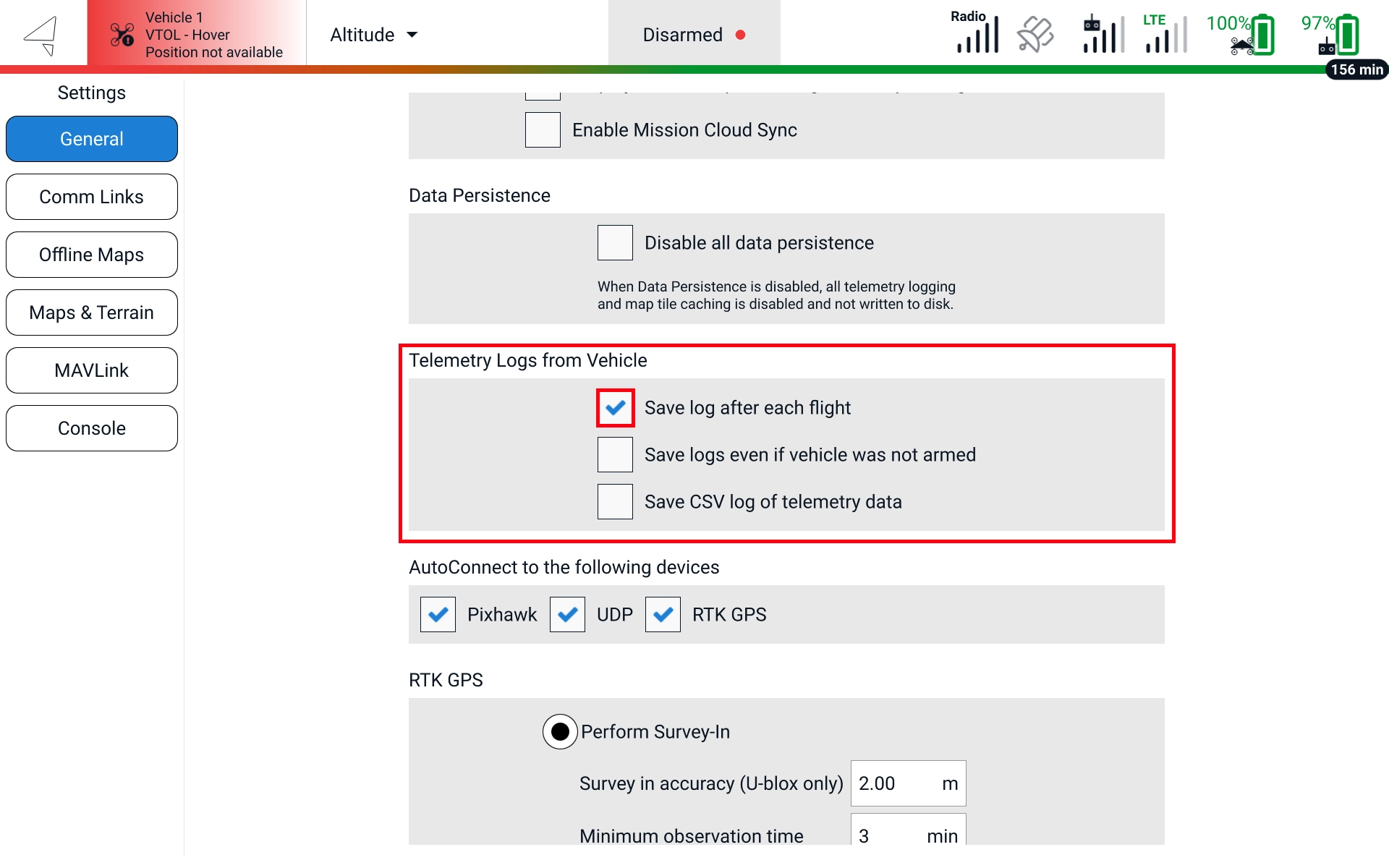Click the remote controller signal icon

click(1103, 35)
